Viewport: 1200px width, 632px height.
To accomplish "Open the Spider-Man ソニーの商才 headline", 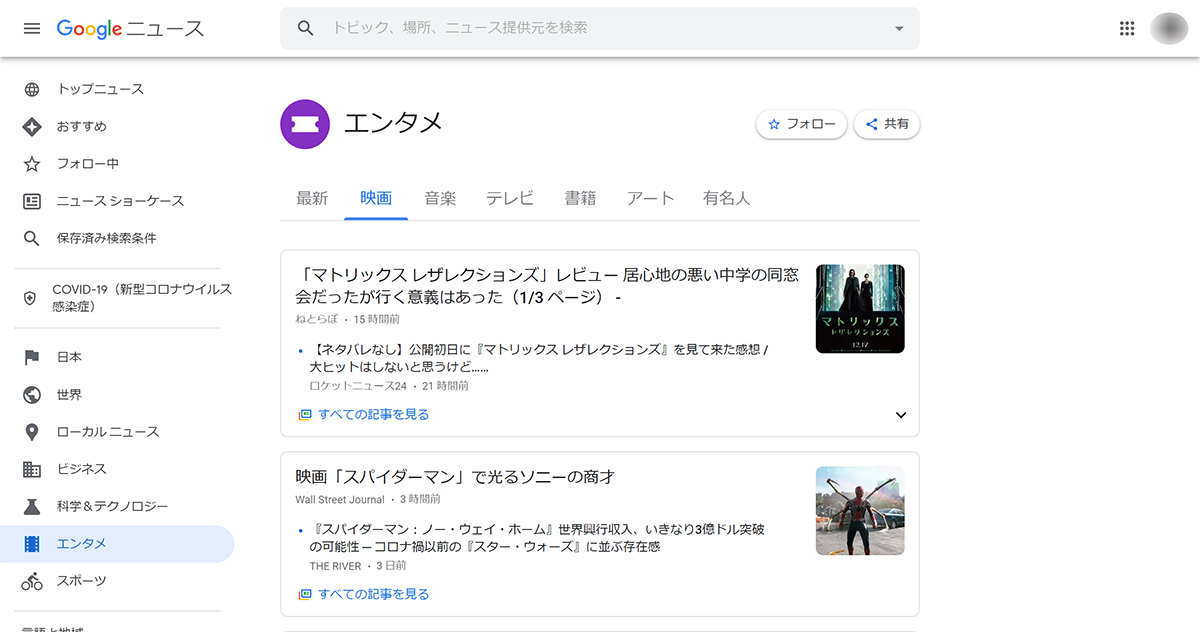I will [455, 477].
